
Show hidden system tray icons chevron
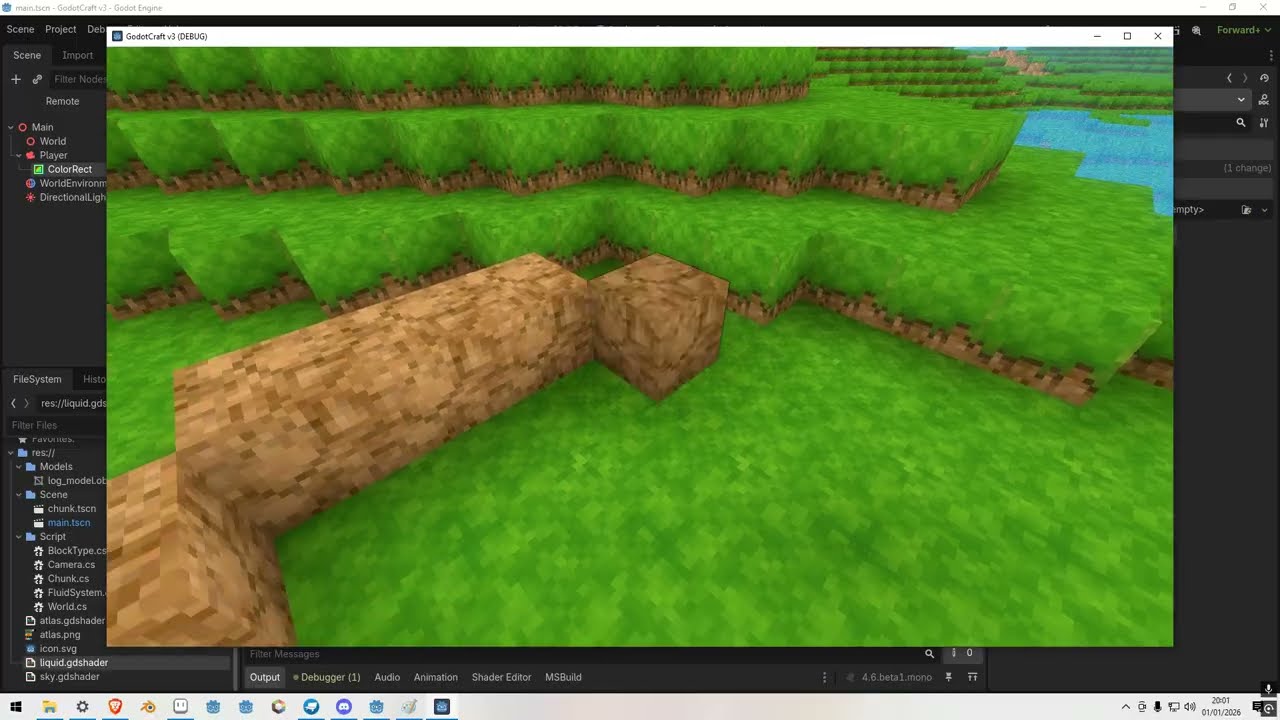[x=1126, y=707]
